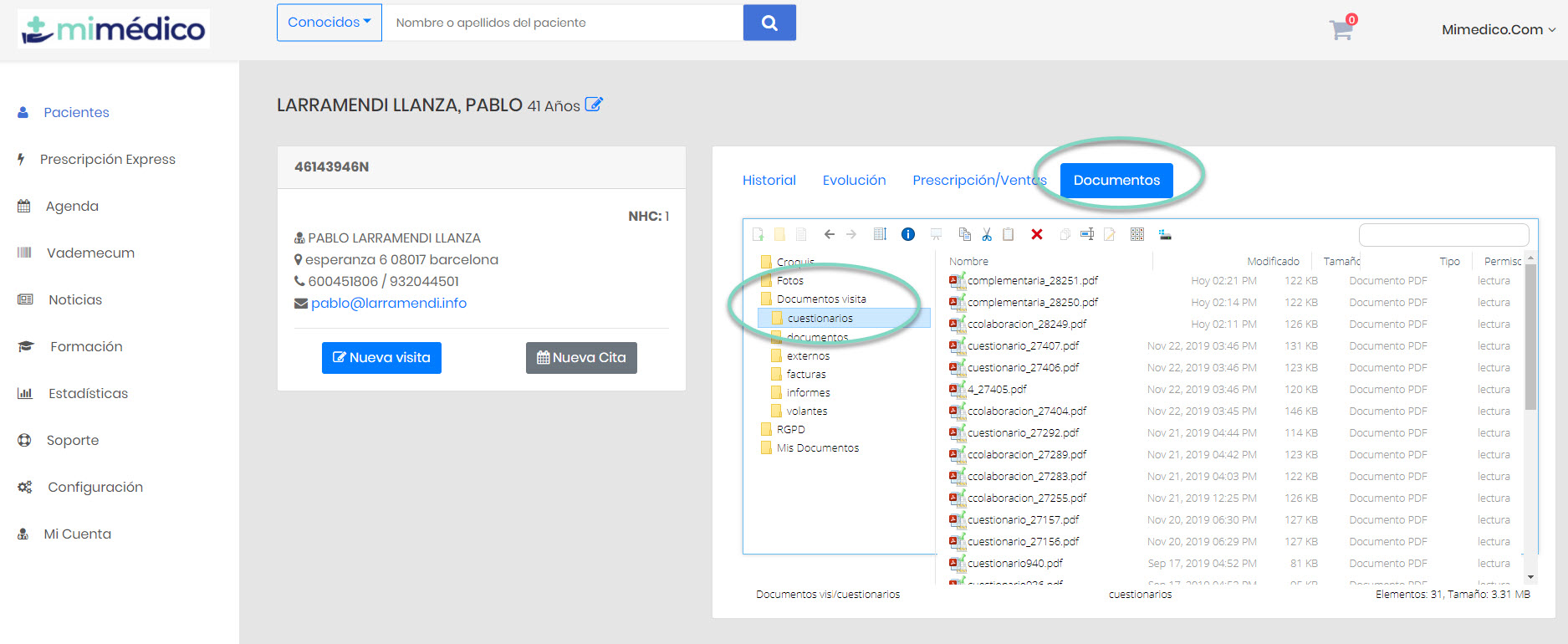Click the Nueva visita button
1568x644 pixels.
coord(381,358)
